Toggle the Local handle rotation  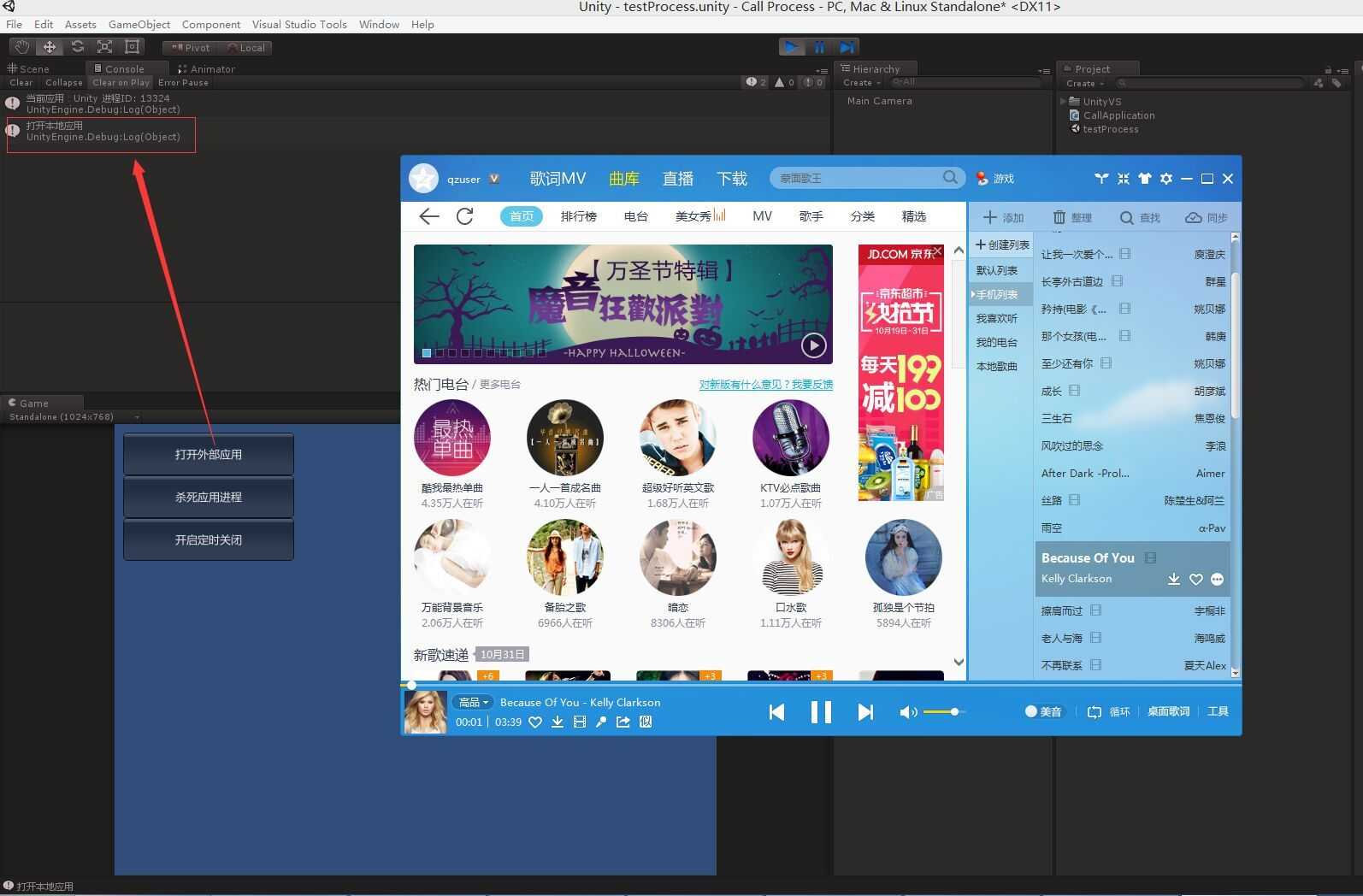tap(245, 48)
